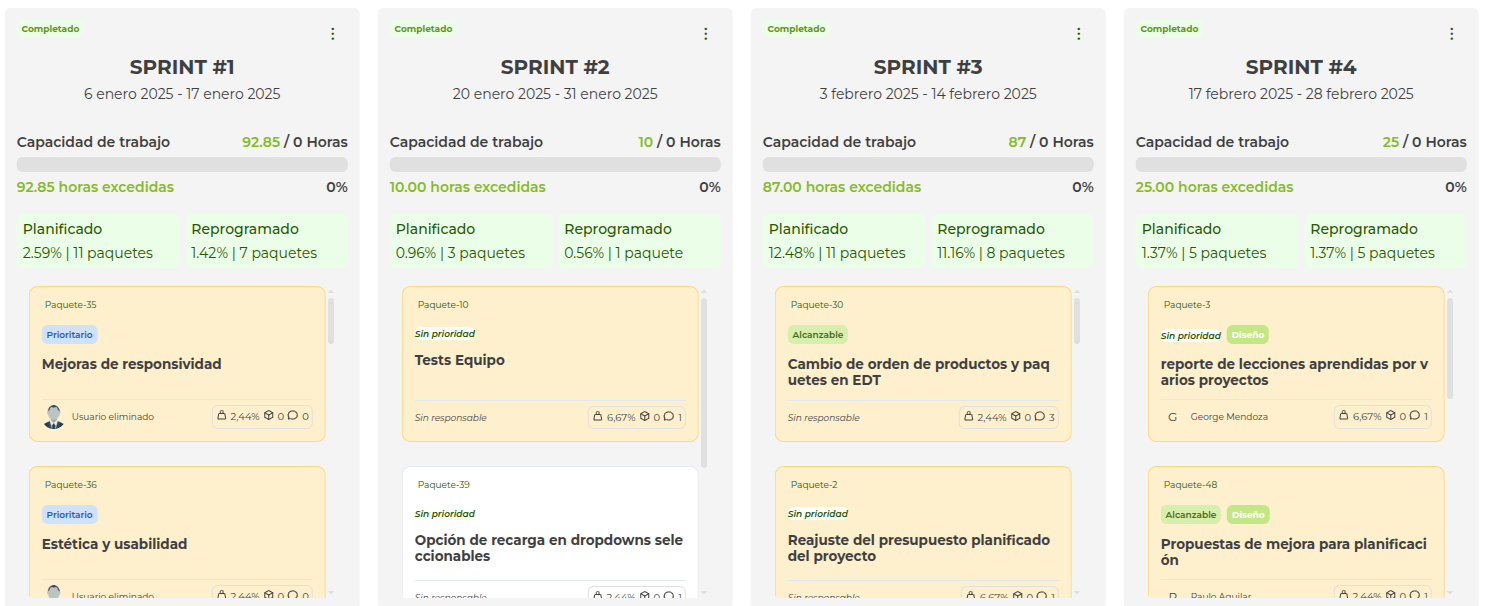
Task: Click George Mendoza's avatar initial
Action: 1172,417
